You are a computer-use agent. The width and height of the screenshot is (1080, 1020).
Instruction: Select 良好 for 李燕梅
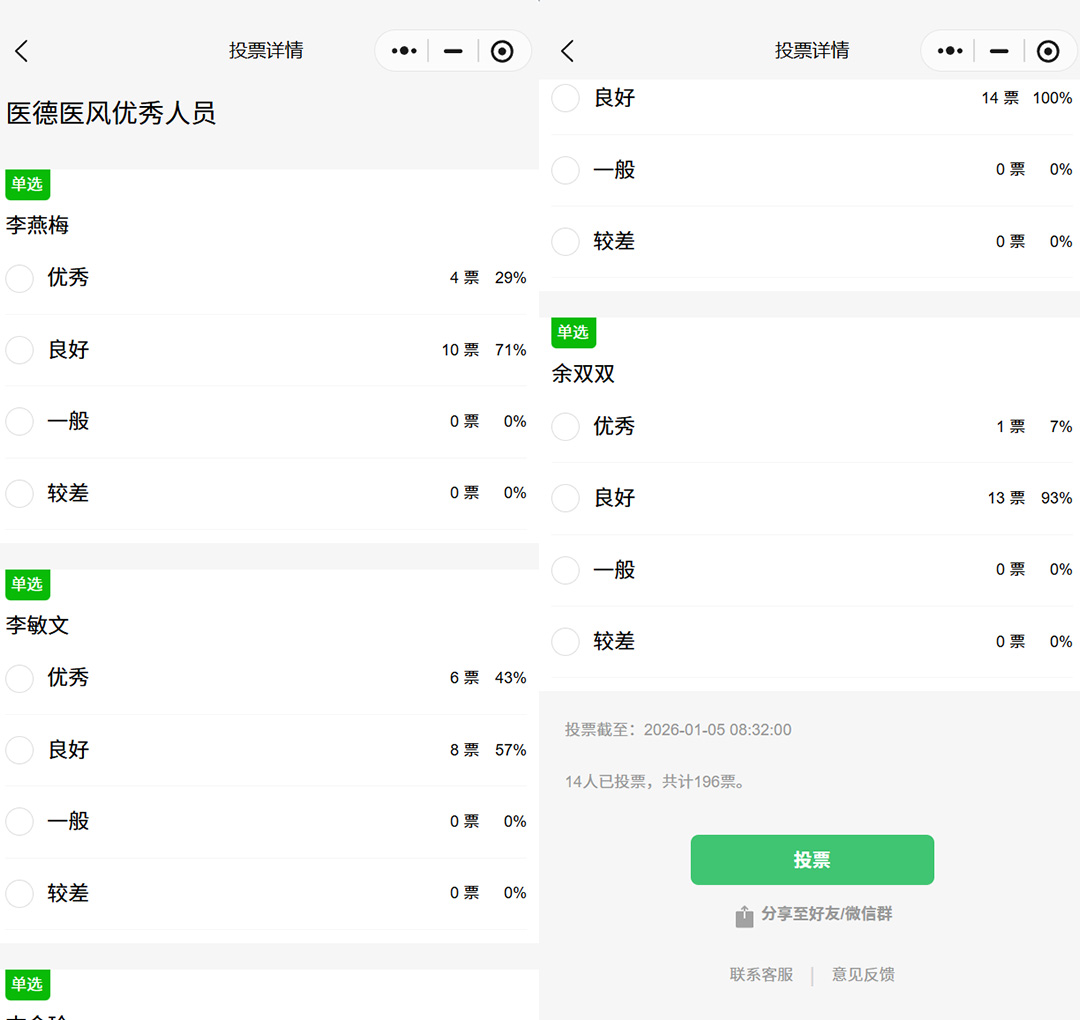(x=20, y=350)
